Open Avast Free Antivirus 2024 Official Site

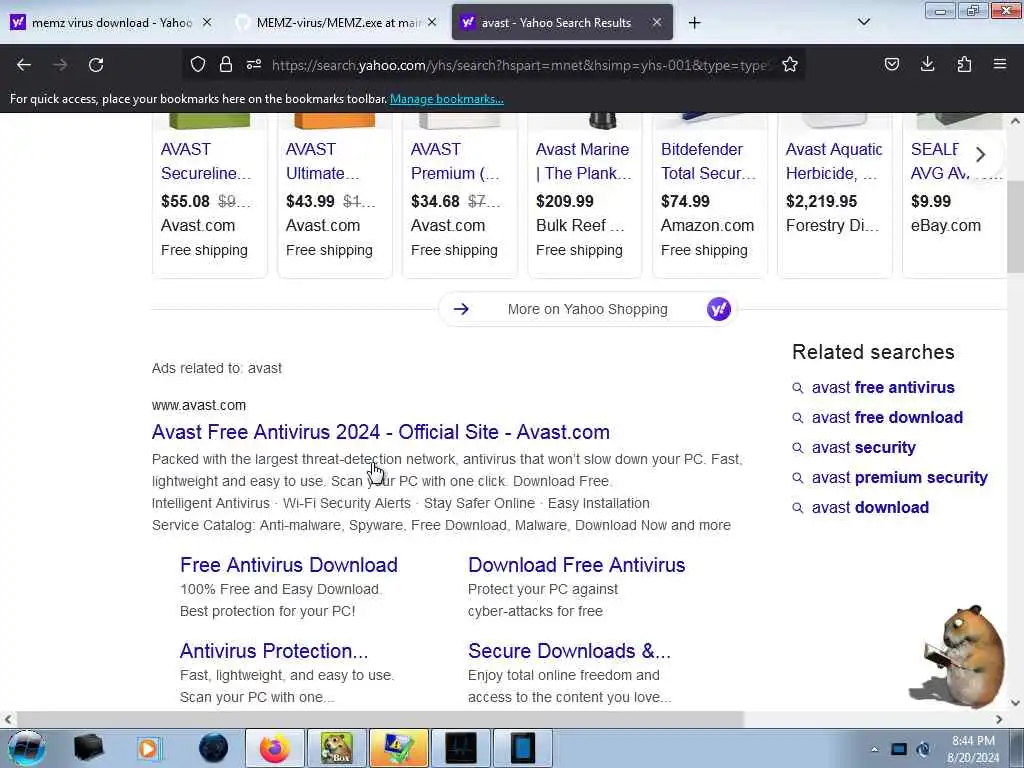[x=381, y=432]
